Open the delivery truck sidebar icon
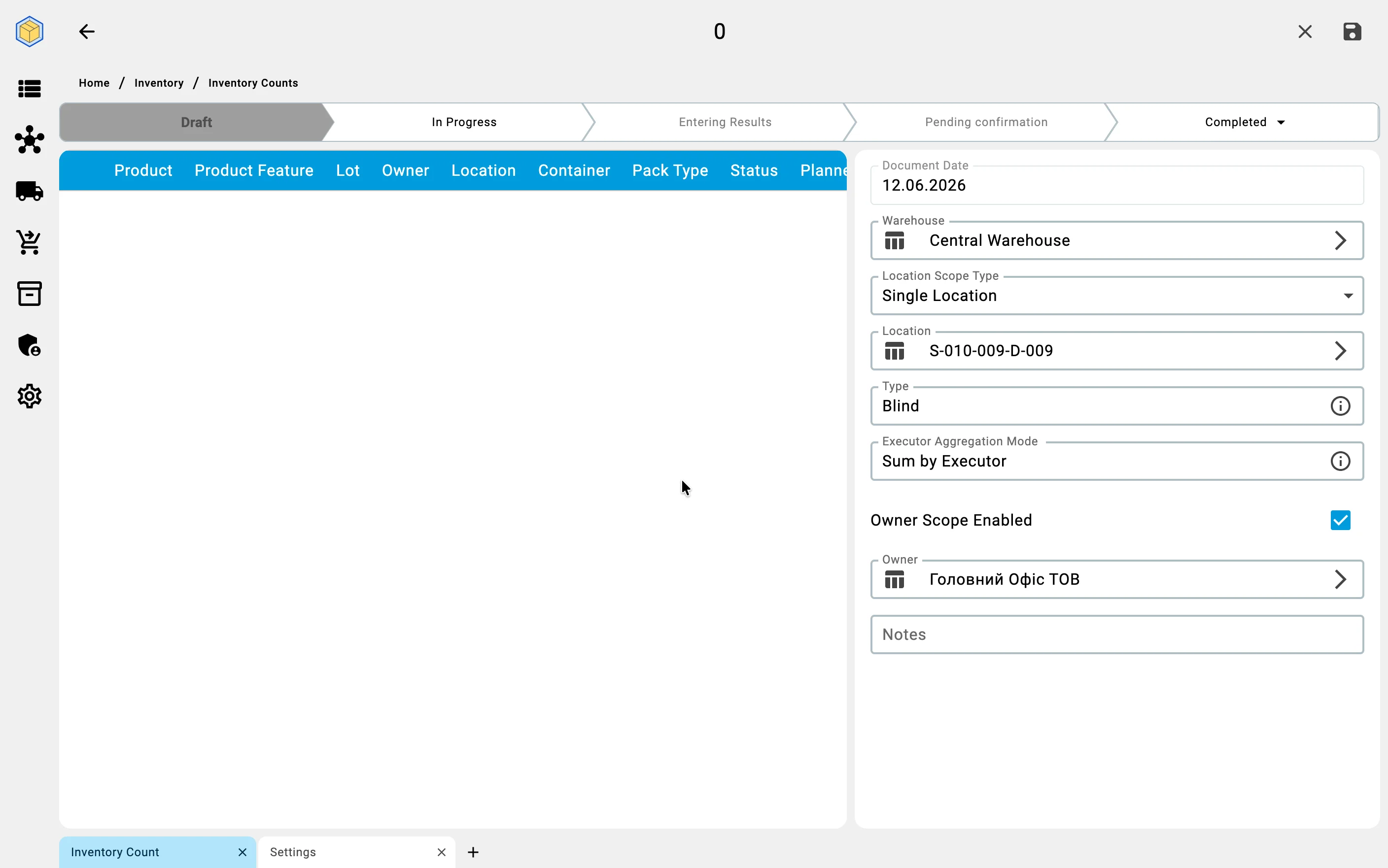Image resolution: width=1388 pixels, height=868 pixels. click(29, 191)
